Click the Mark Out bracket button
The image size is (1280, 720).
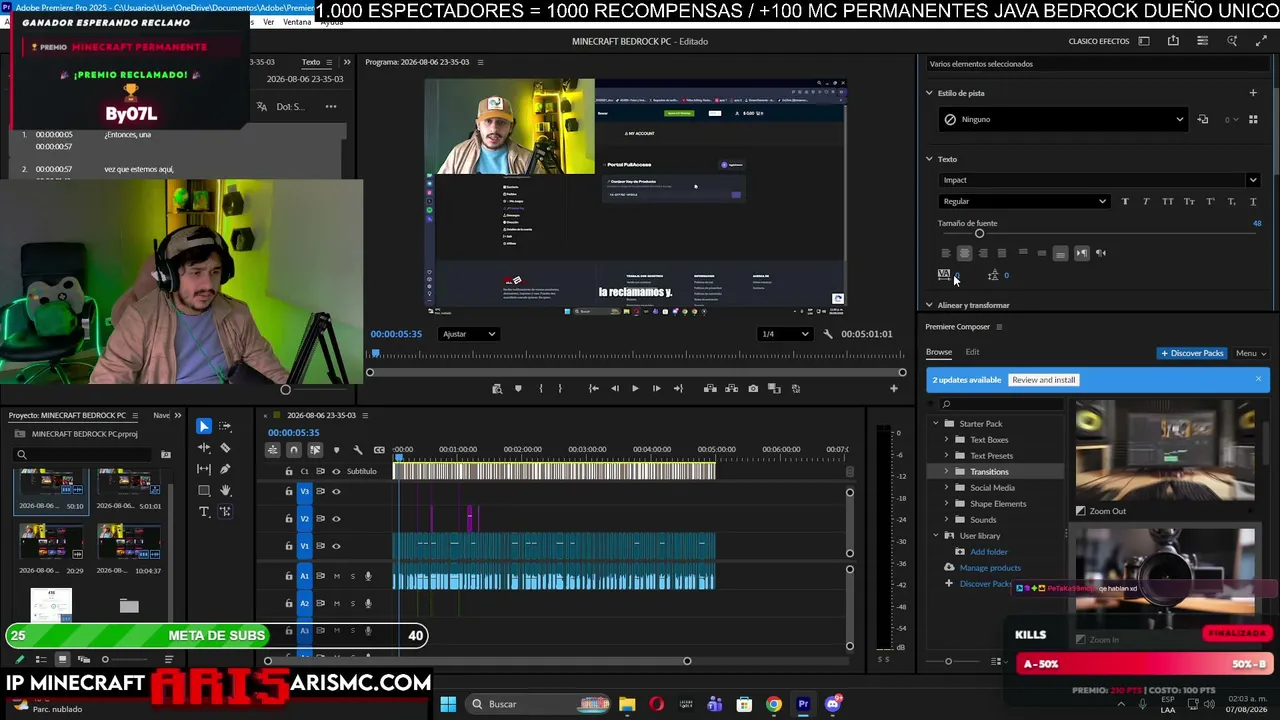560,388
